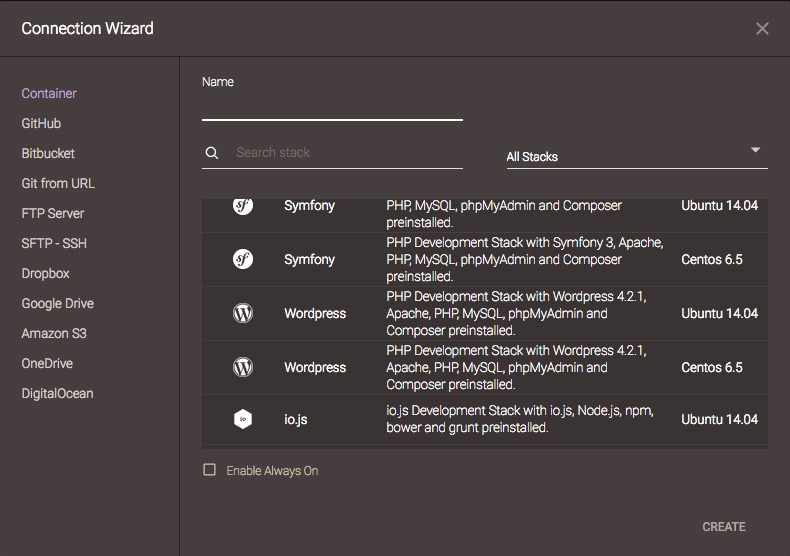This screenshot has height=556, width=790.
Task: Click the magnifier icon beside Search stack
Action: coord(212,153)
